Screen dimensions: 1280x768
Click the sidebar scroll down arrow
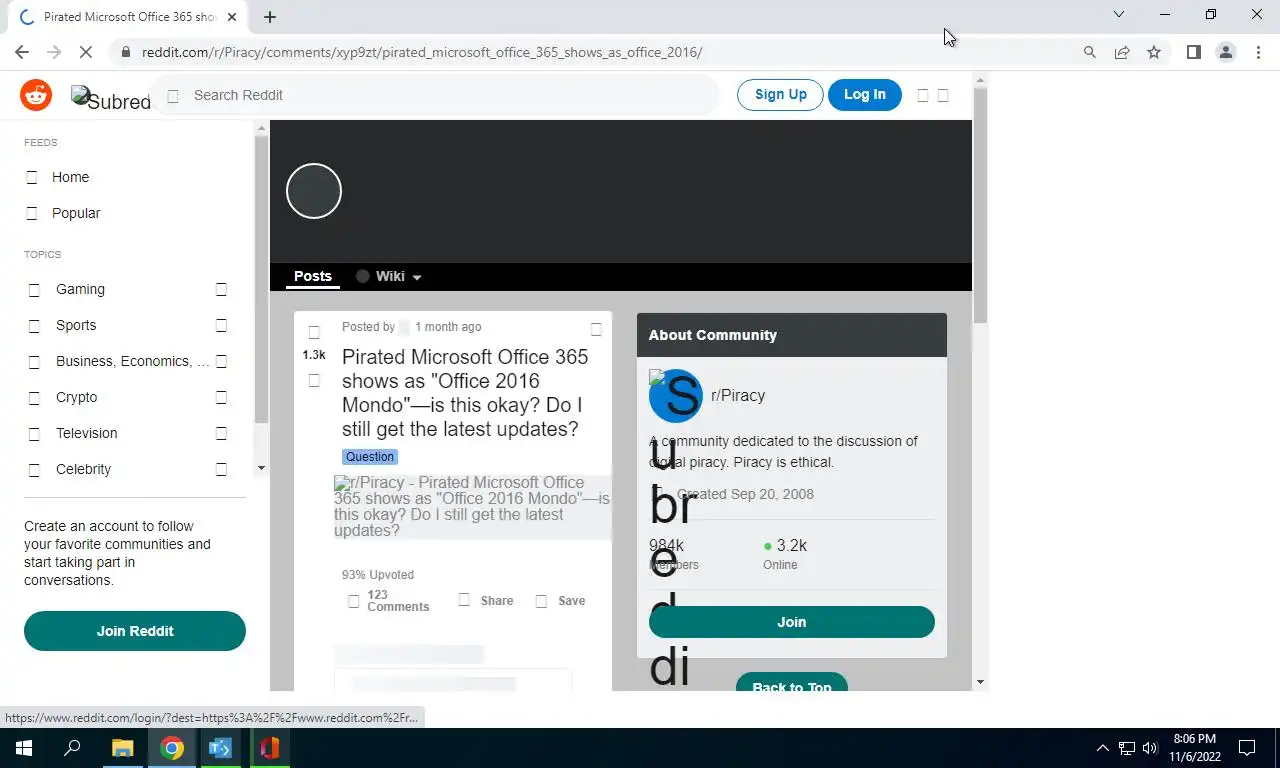(262, 468)
